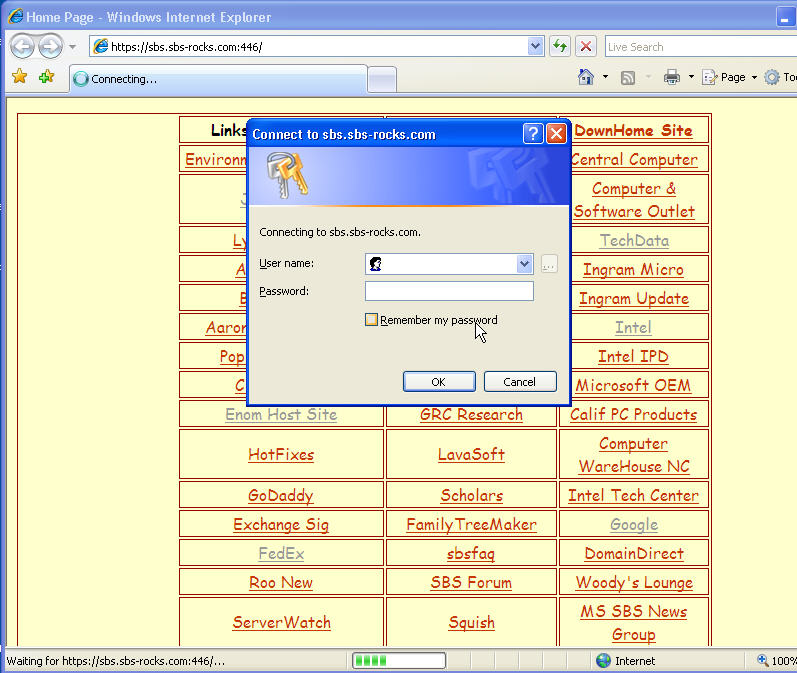Open the GRC Research link

coord(471,415)
